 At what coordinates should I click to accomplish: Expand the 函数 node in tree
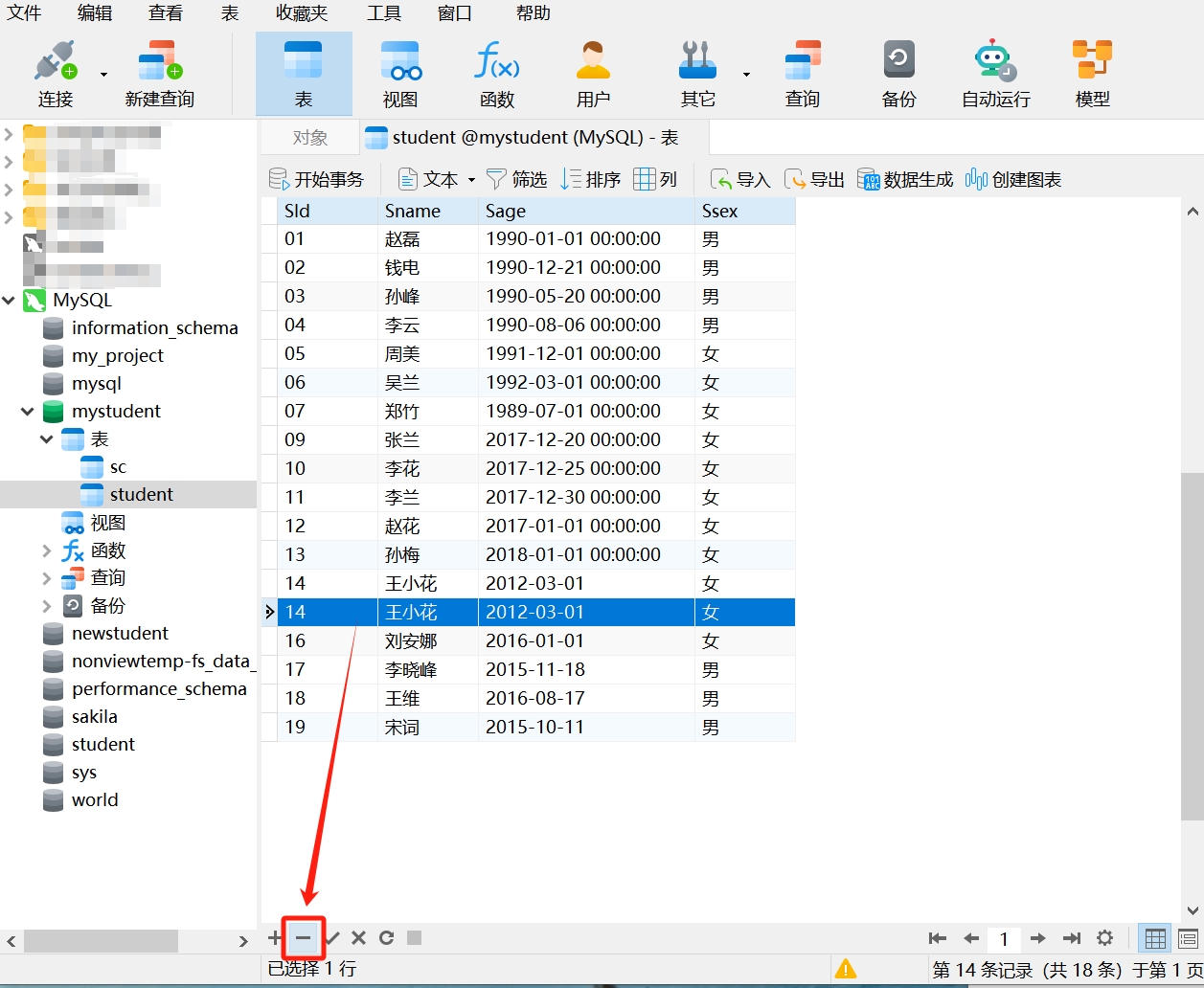(46, 550)
